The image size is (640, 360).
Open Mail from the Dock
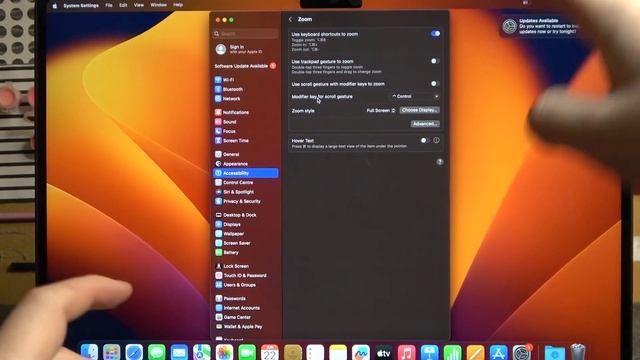pyautogui.click(x=179, y=353)
